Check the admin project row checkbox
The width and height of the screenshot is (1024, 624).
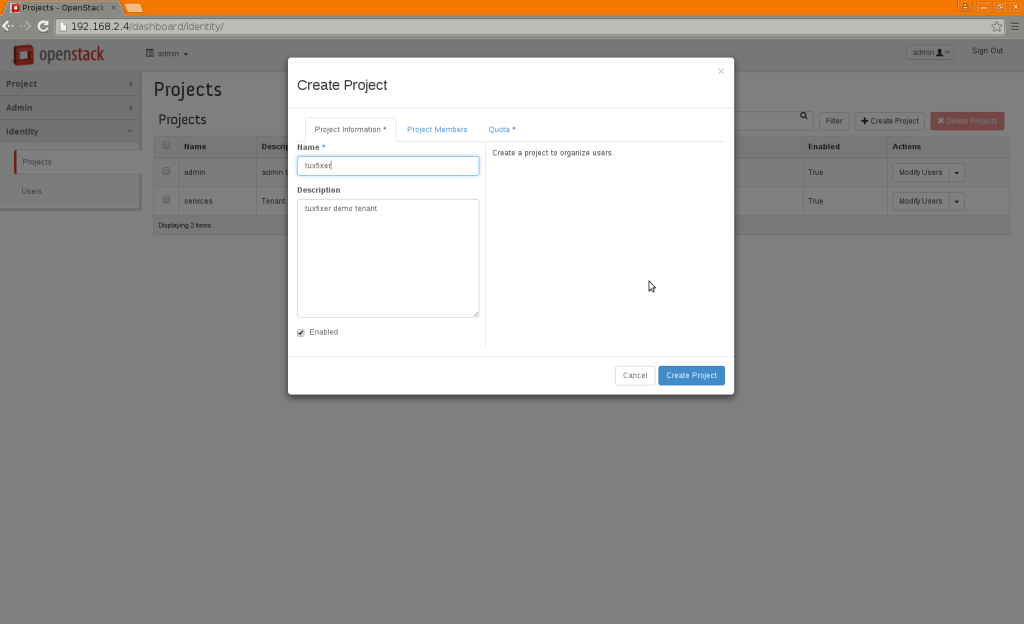(165, 171)
